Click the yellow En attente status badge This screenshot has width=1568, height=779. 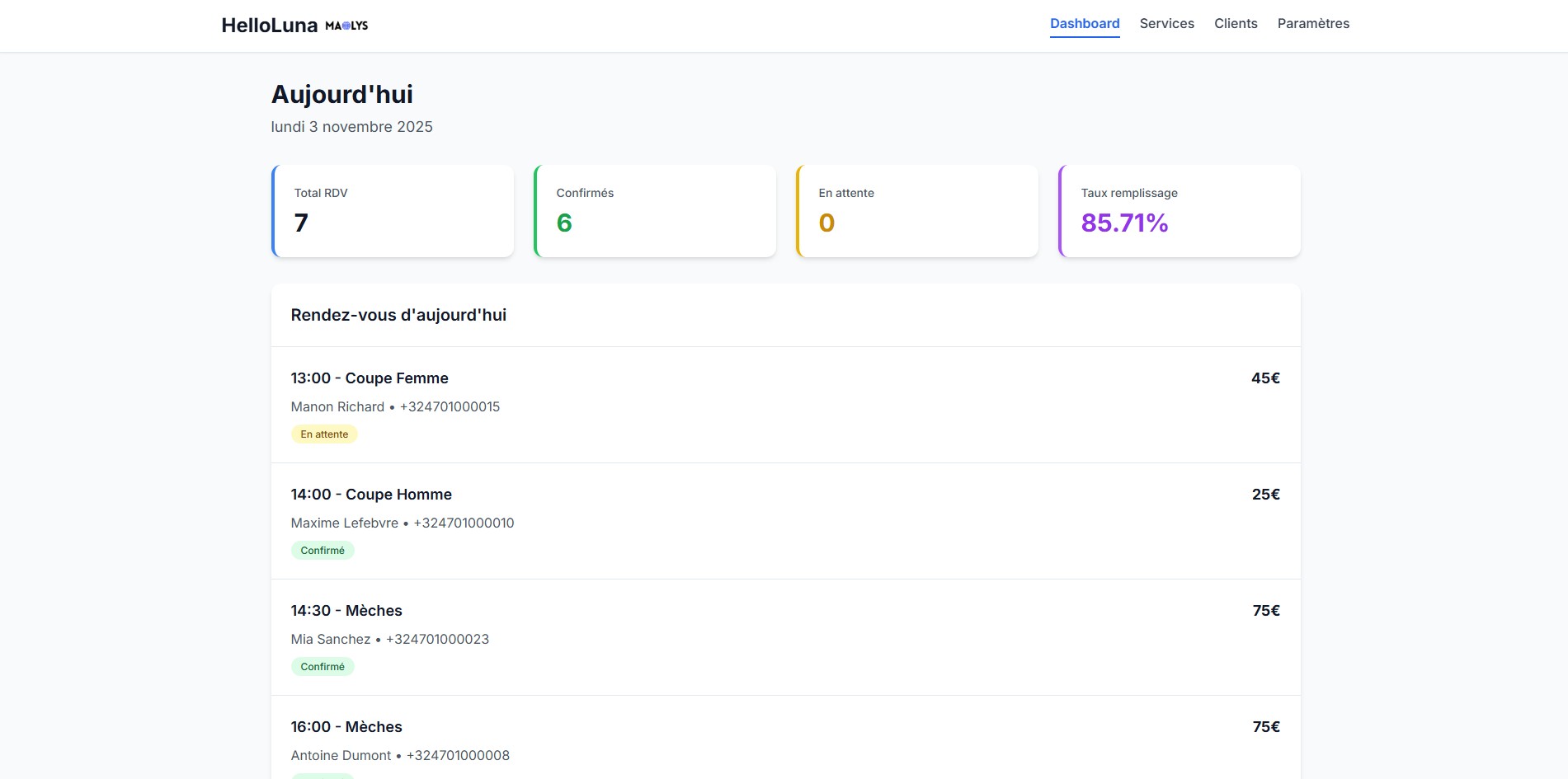tap(324, 434)
